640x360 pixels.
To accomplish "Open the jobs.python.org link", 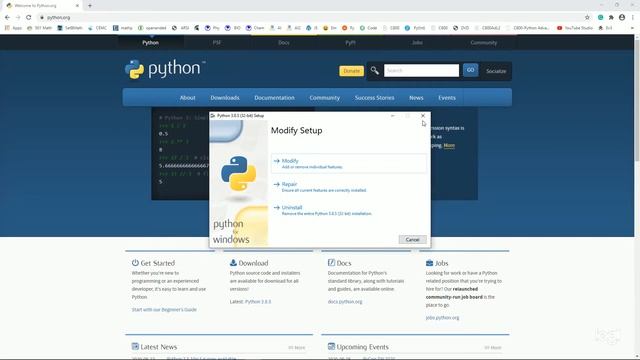I will (x=442, y=318).
